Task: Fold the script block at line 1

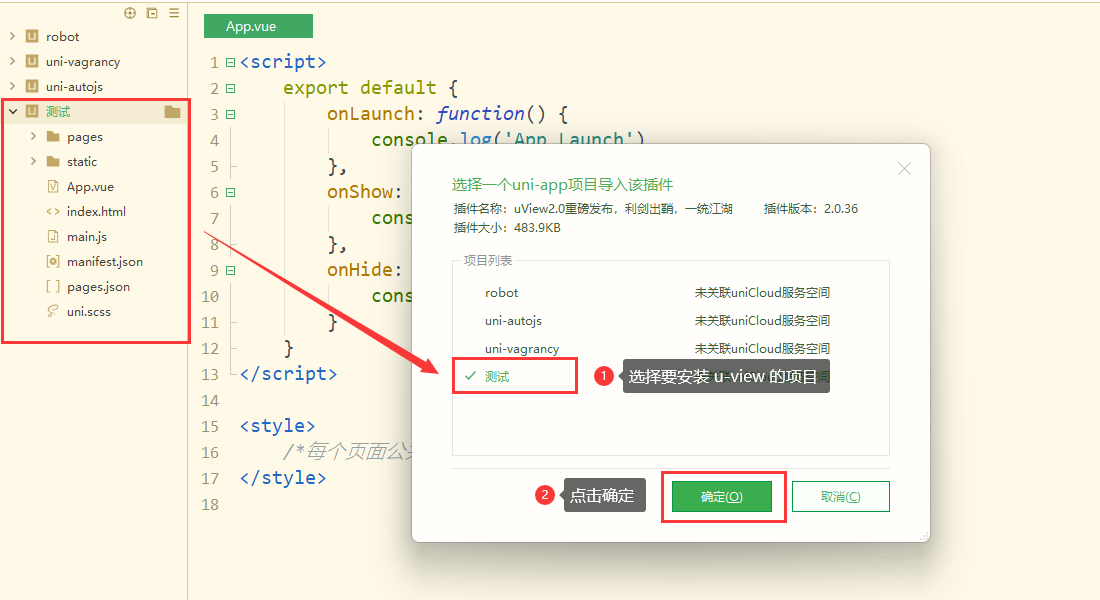Action: 230,62
